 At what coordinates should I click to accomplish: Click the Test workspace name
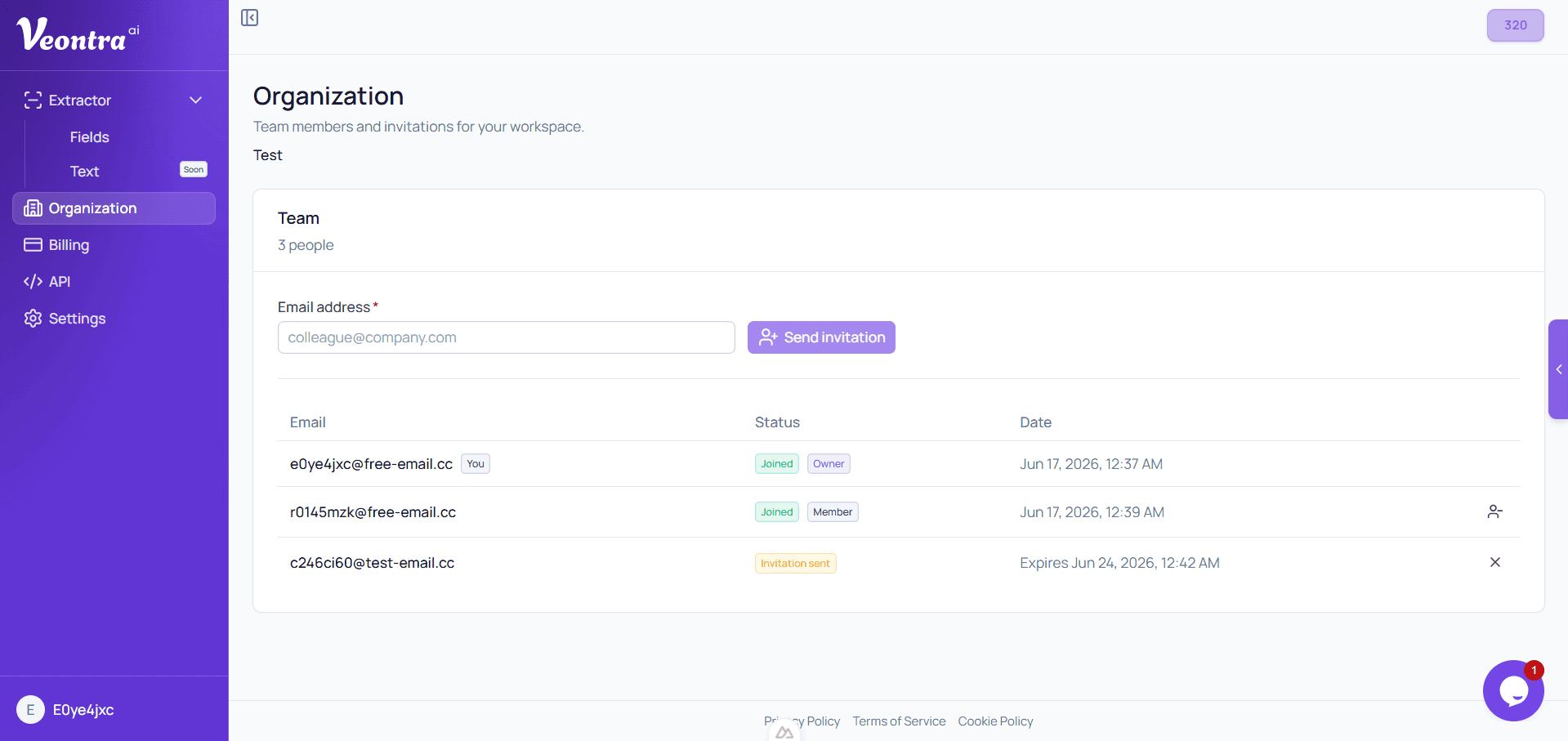pyautogui.click(x=268, y=155)
